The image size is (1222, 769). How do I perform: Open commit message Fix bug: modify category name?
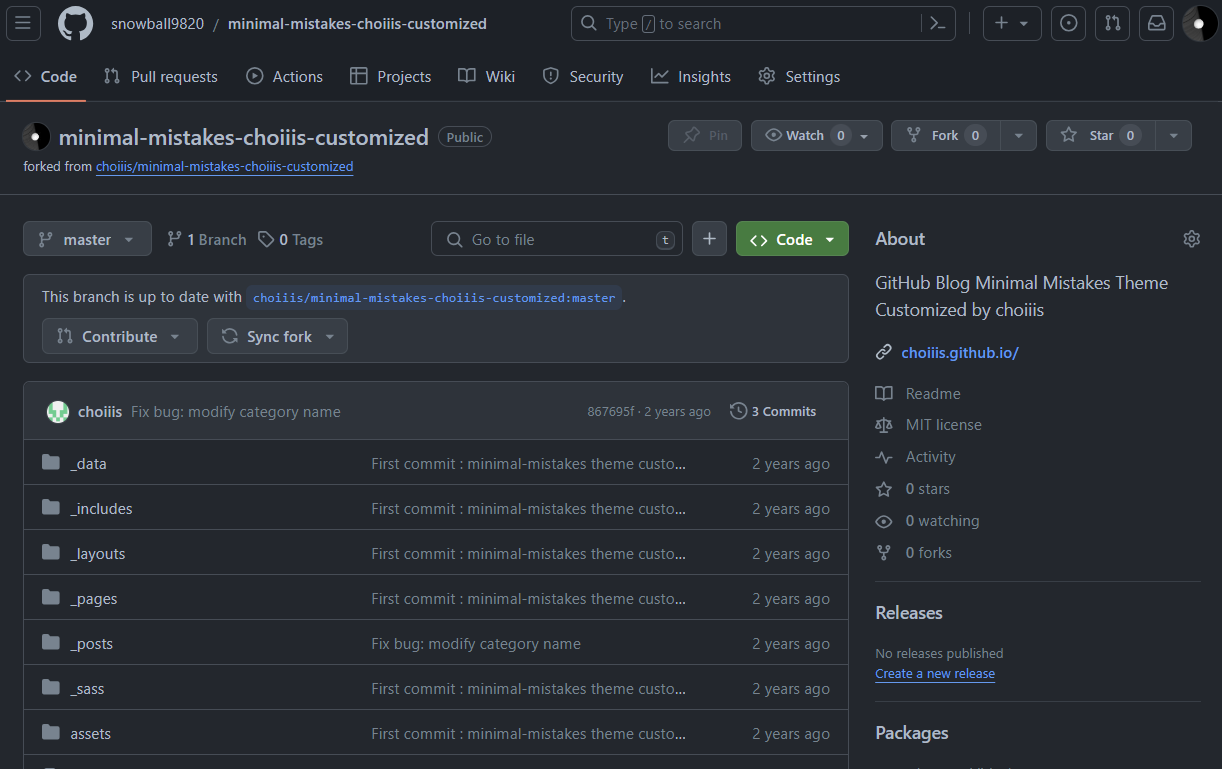pos(236,411)
